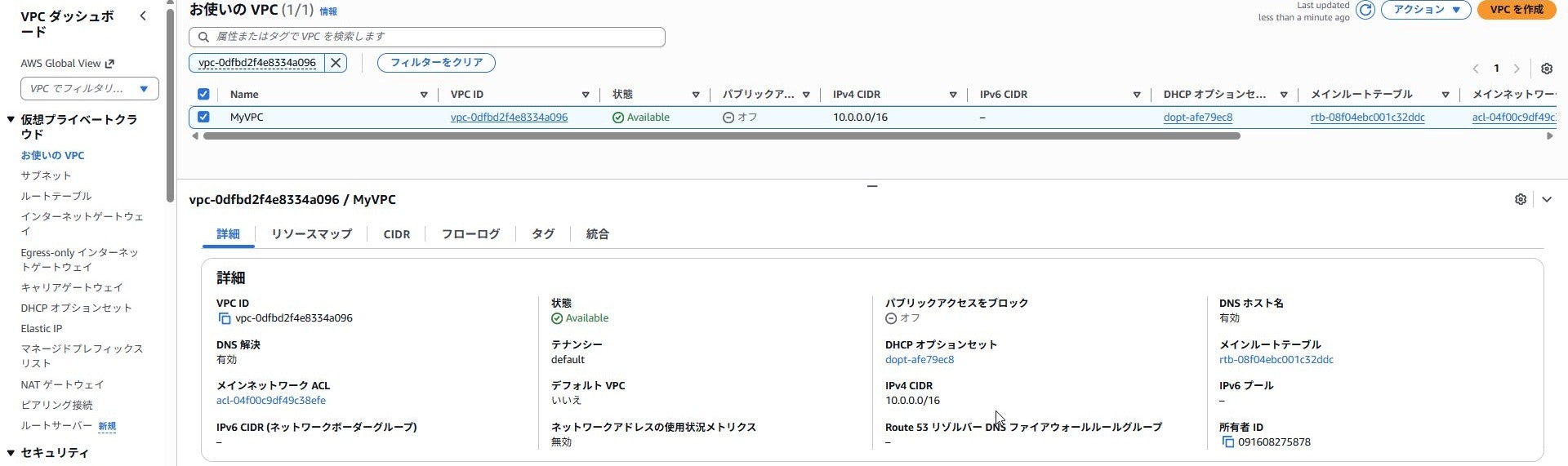The height and width of the screenshot is (466, 1568).
Task: Open acl-04f00c9df49c link in table row
Action: pyautogui.click(x=1514, y=118)
